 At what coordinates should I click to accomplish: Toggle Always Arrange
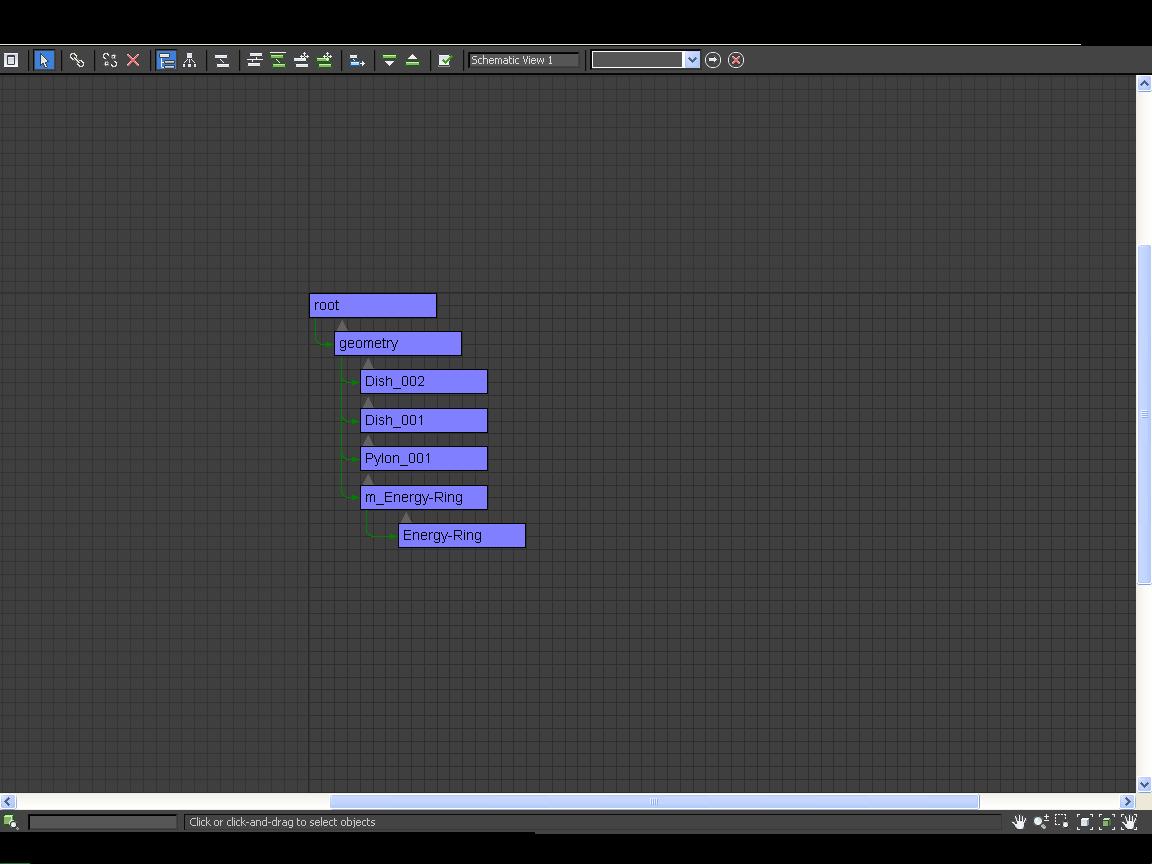[222, 60]
